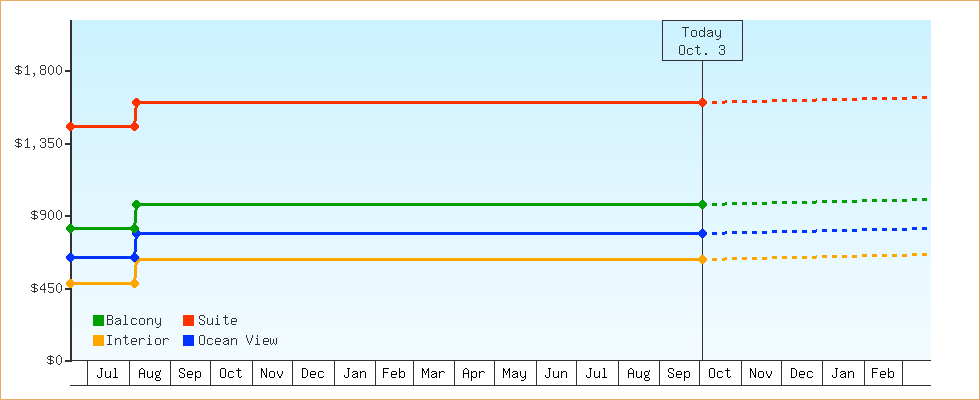Select the Balcony legend label
The image size is (980, 400).
pyautogui.click(x=133, y=320)
